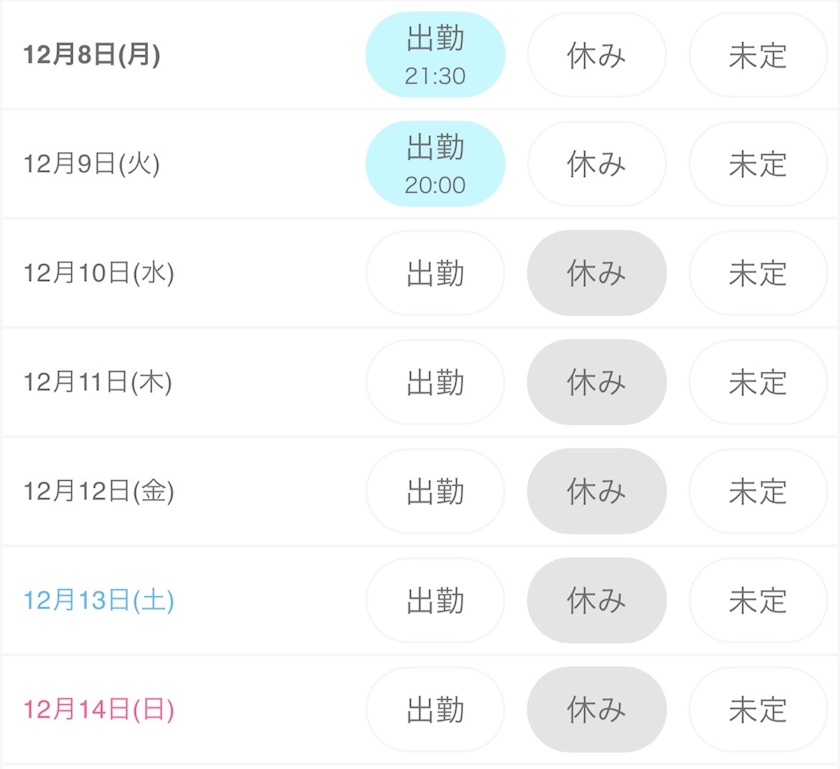The width and height of the screenshot is (840, 769).
Task: Set 12月11日(木) to 未定
Action: click(758, 382)
